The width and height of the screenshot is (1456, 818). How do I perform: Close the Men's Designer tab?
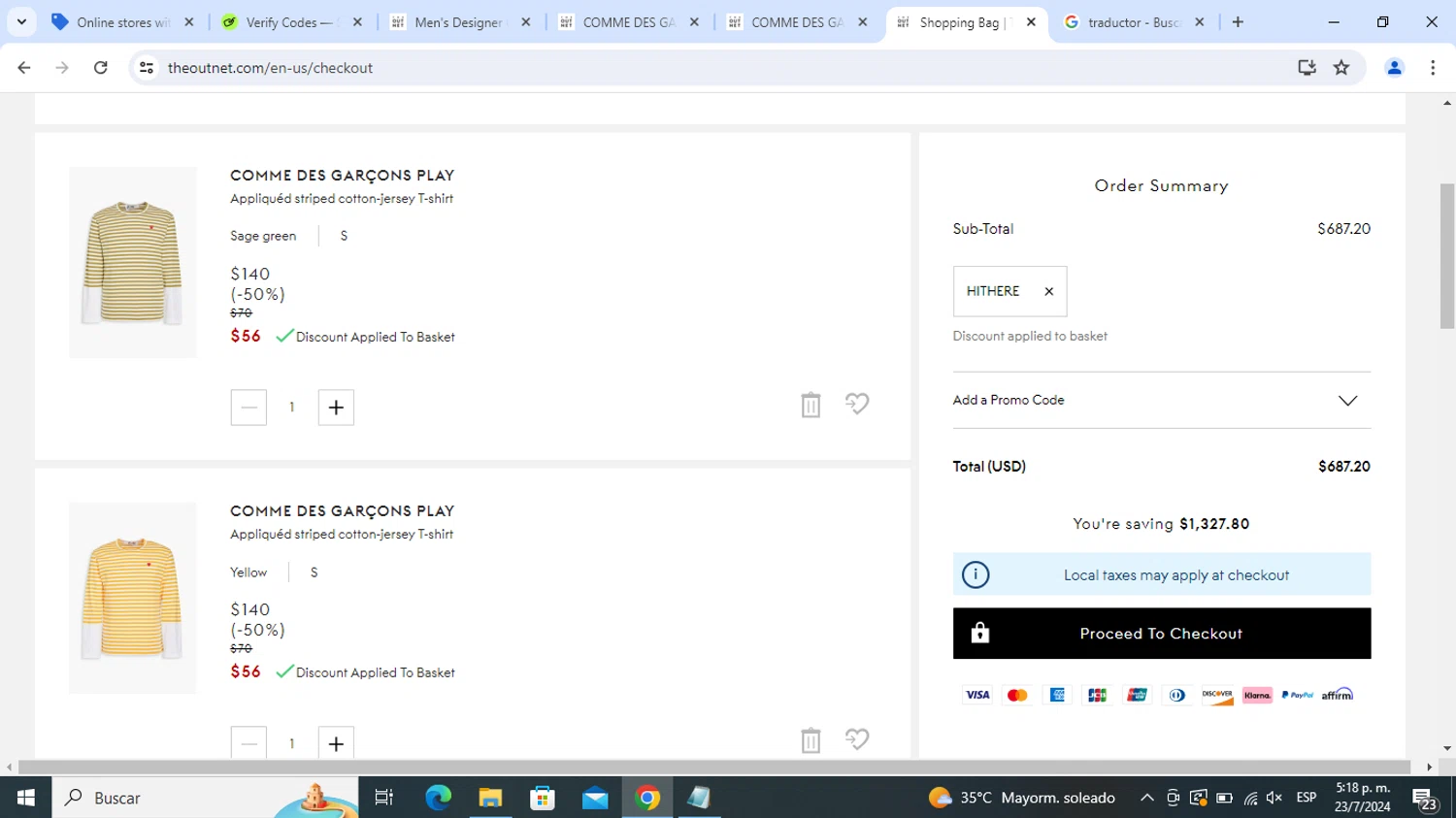click(526, 22)
